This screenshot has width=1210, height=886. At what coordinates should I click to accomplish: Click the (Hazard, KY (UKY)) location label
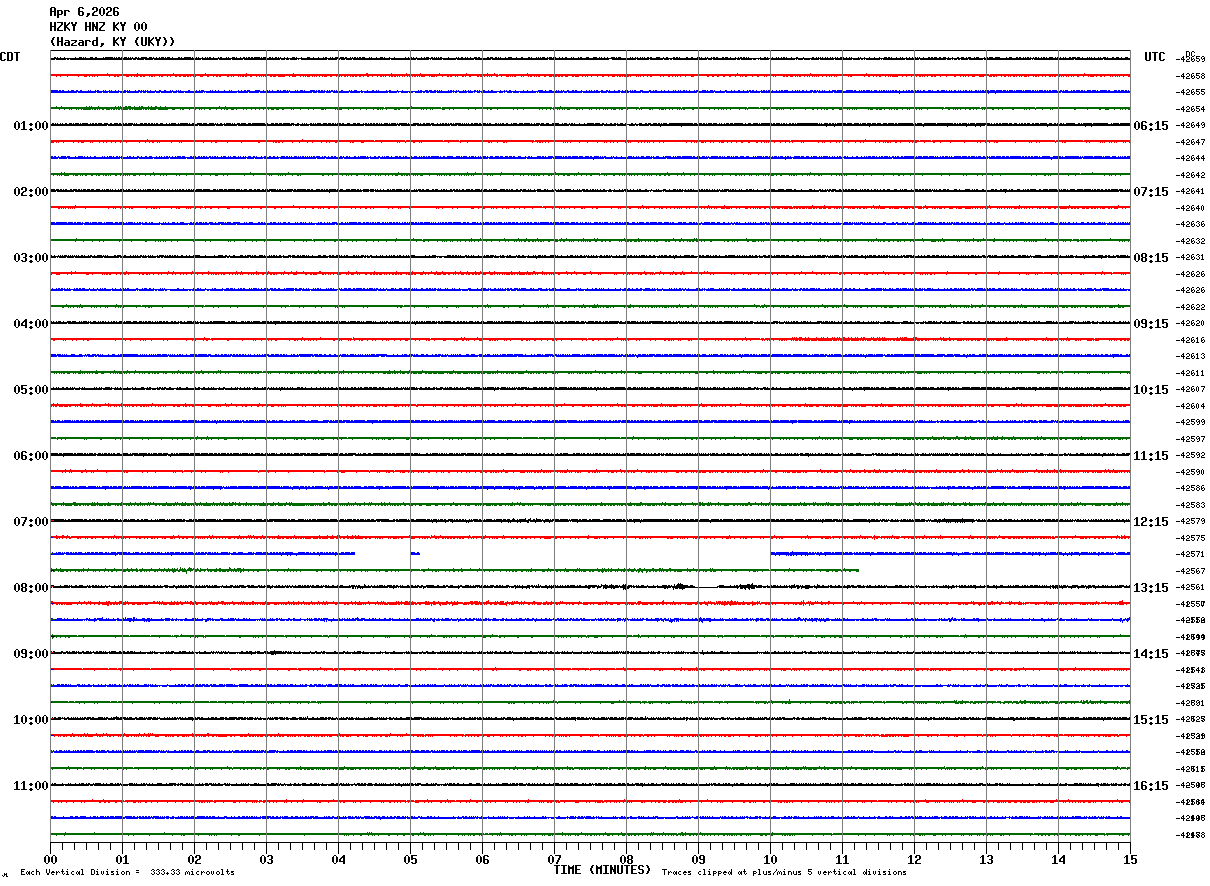pos(112,42)
